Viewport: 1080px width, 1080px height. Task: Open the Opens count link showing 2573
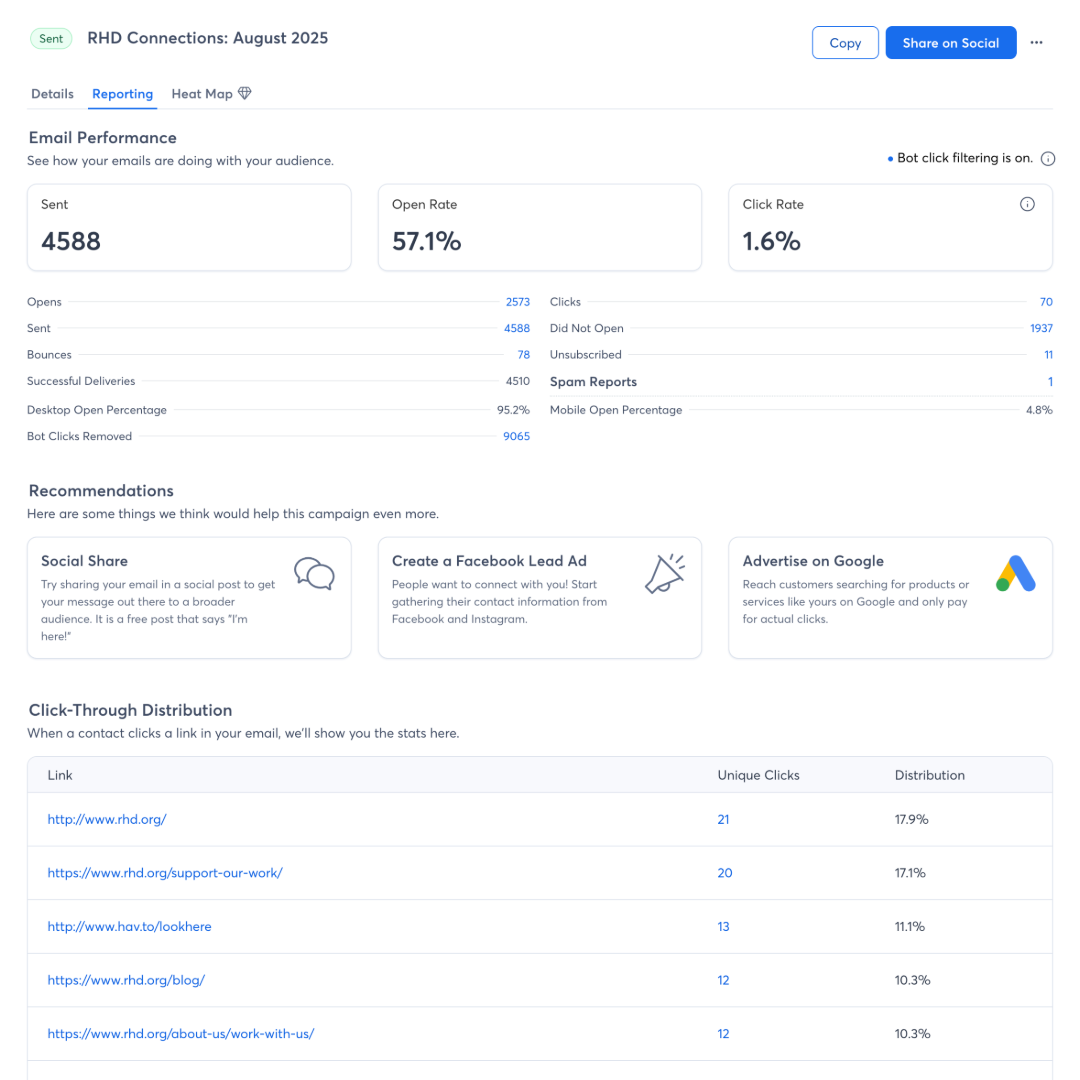517,301
